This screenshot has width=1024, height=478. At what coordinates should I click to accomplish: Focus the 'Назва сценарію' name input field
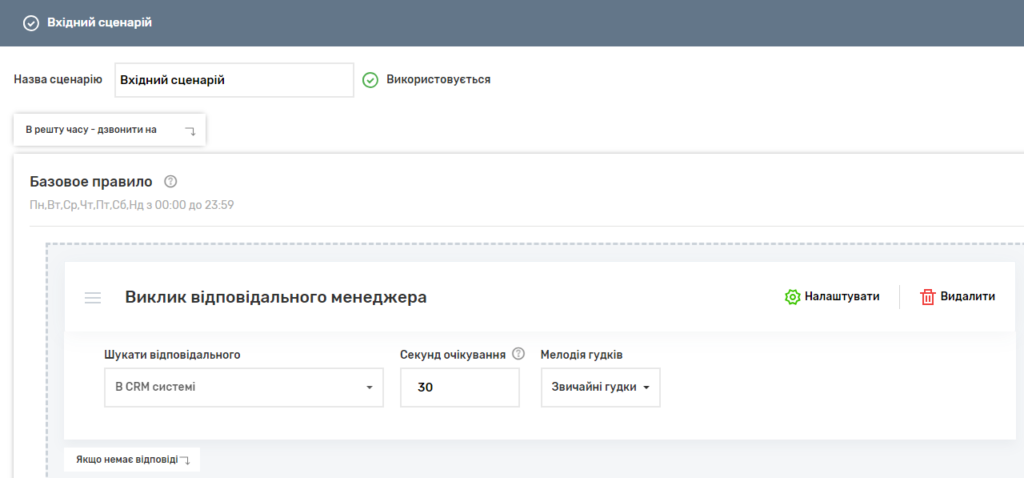[x=234, y=80]
